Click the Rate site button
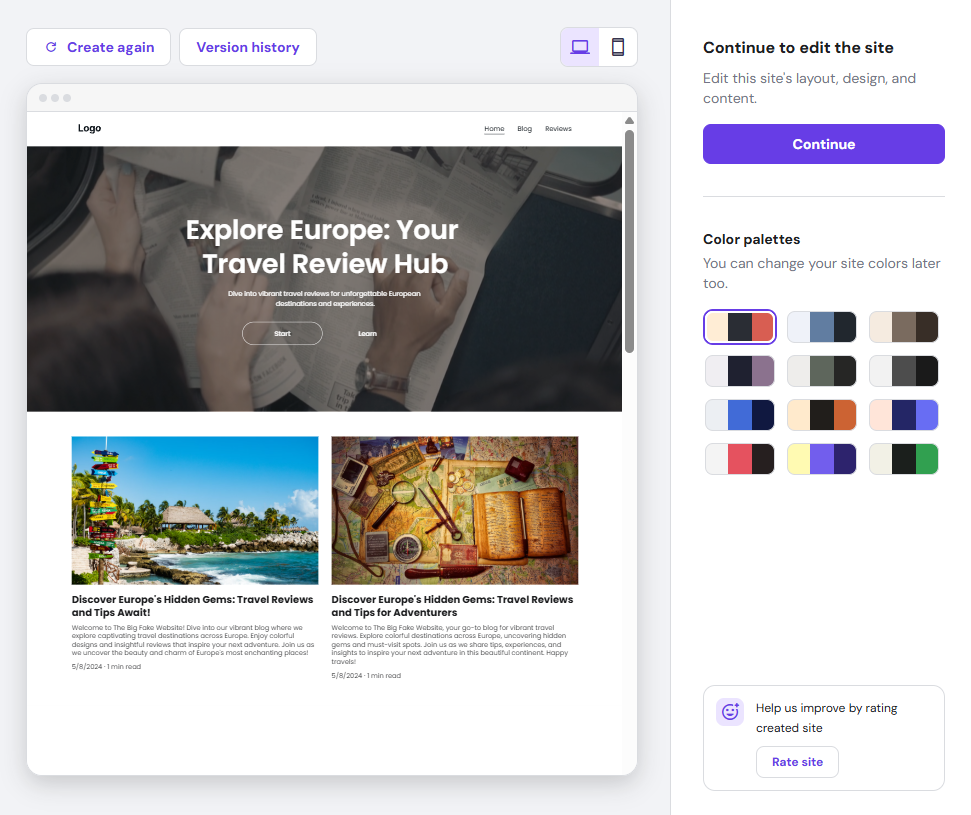 (797, 761)
